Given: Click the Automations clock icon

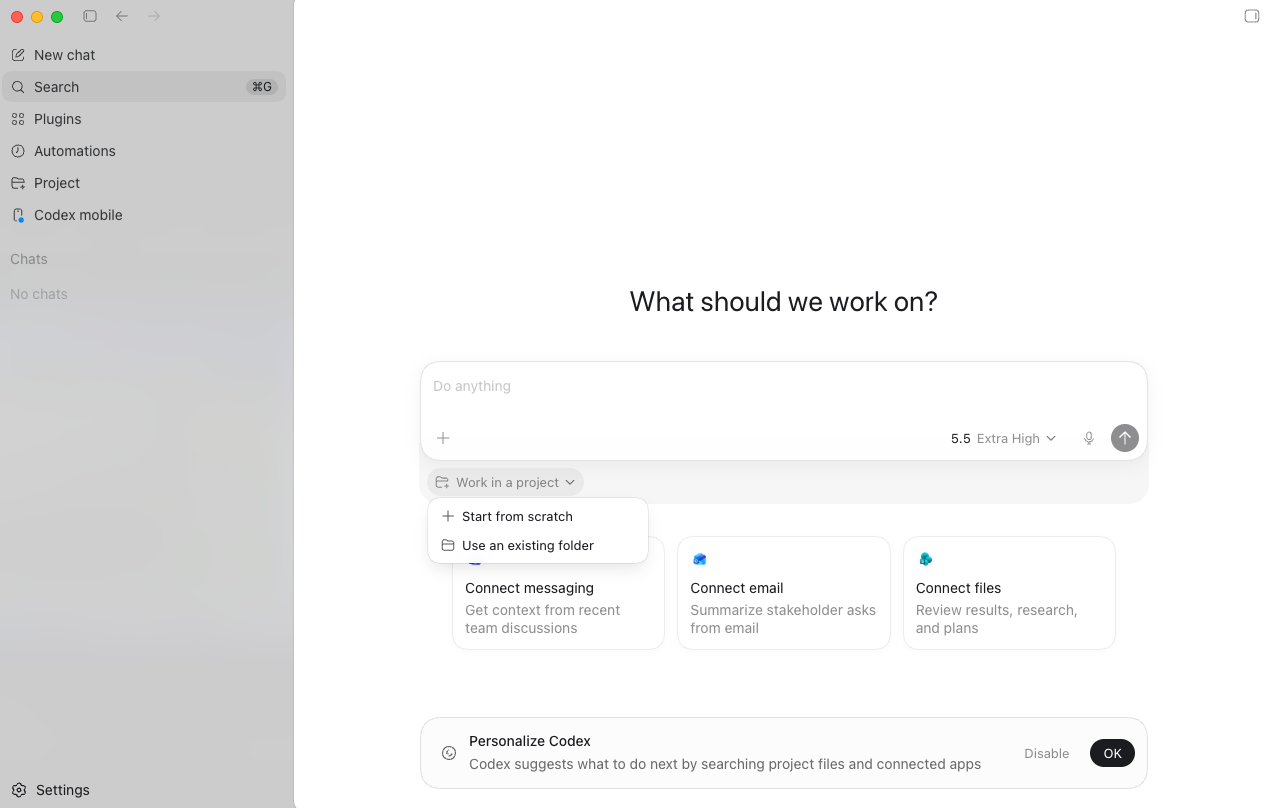Looking at the screenshot, I should (18, 151).
